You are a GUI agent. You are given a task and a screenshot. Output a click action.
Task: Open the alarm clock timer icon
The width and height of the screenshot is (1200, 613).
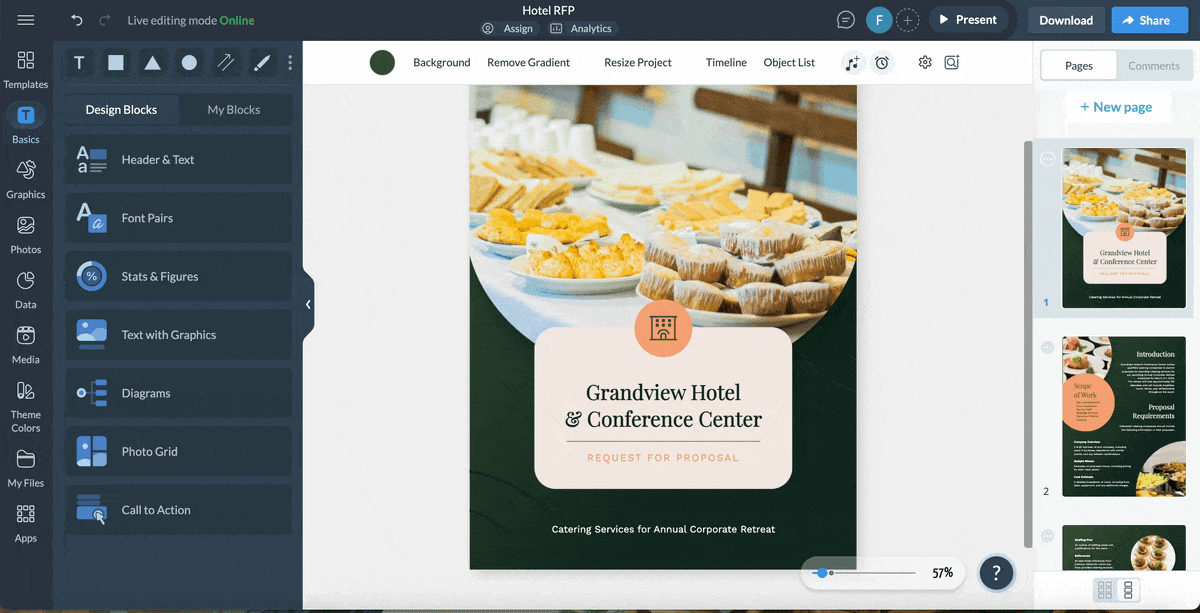point(882,63)
